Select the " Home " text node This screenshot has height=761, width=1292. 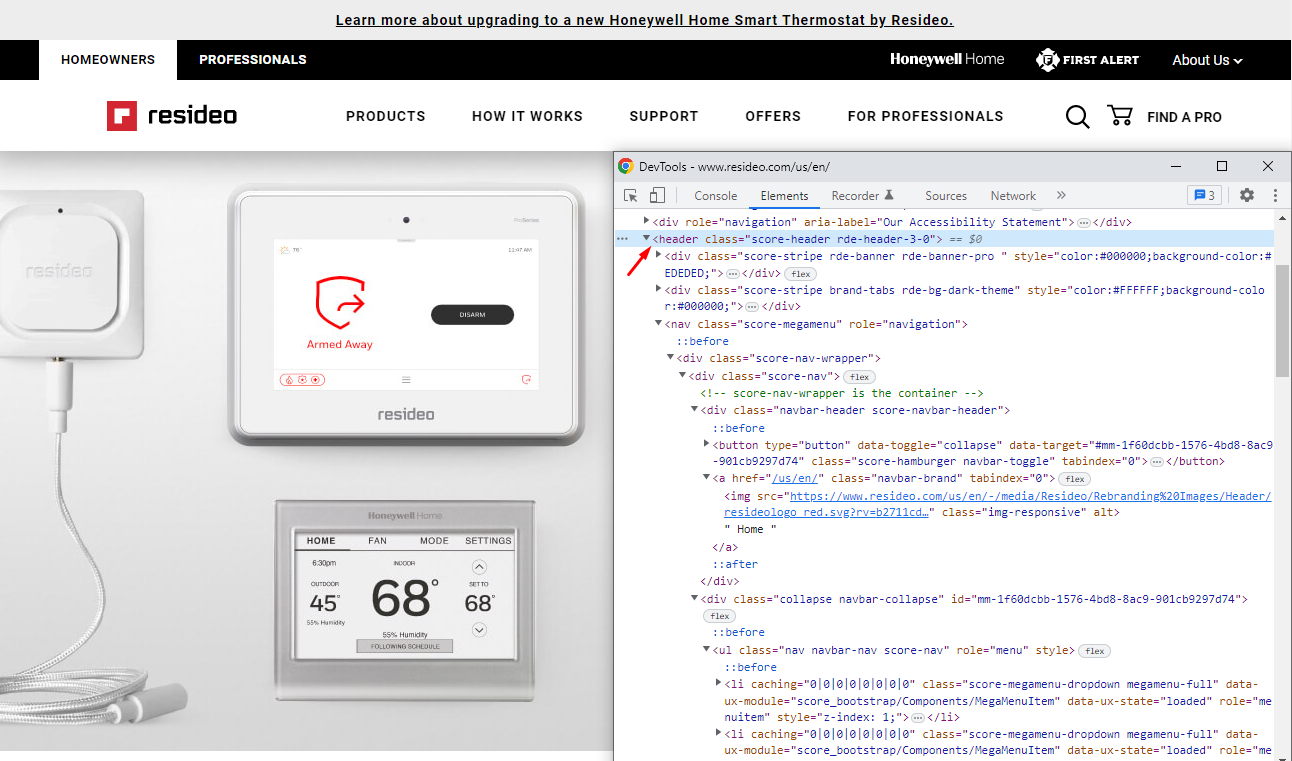[x=750, y=529]
